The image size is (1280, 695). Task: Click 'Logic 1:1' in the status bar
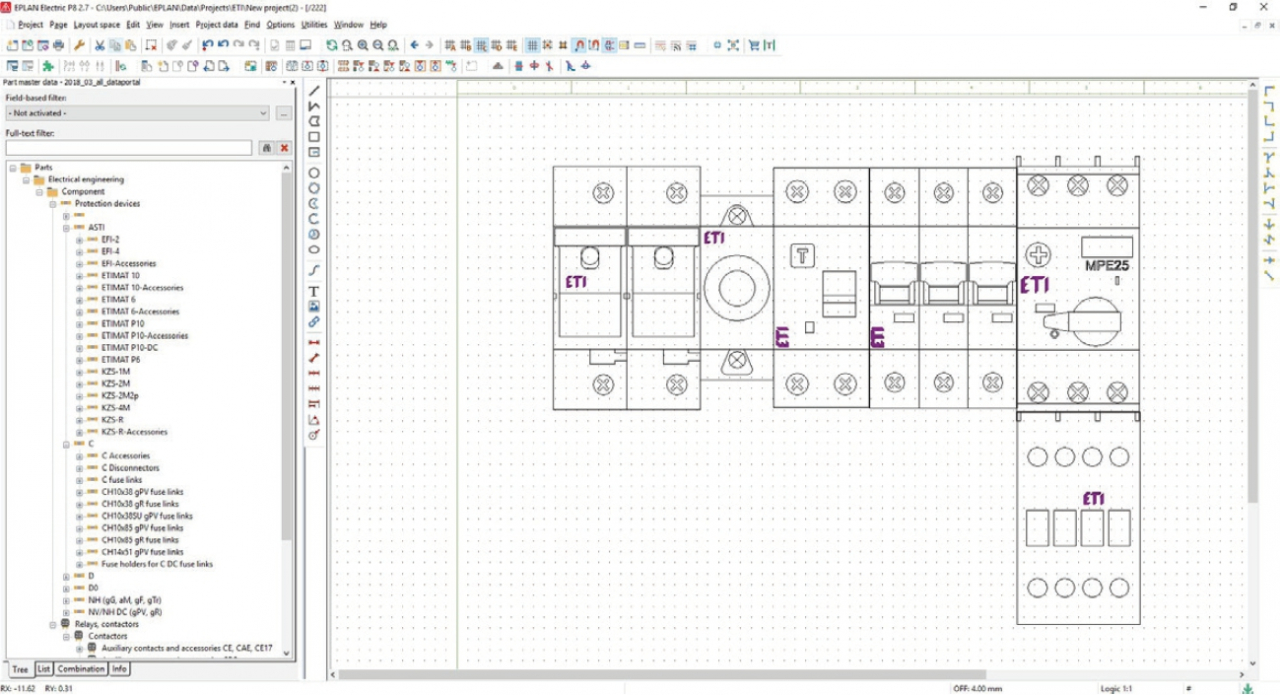pos(1116,688)
